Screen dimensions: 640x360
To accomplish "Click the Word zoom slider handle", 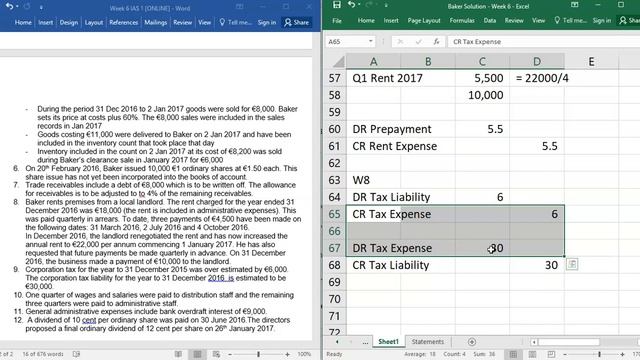I will (x=258, y=354).
